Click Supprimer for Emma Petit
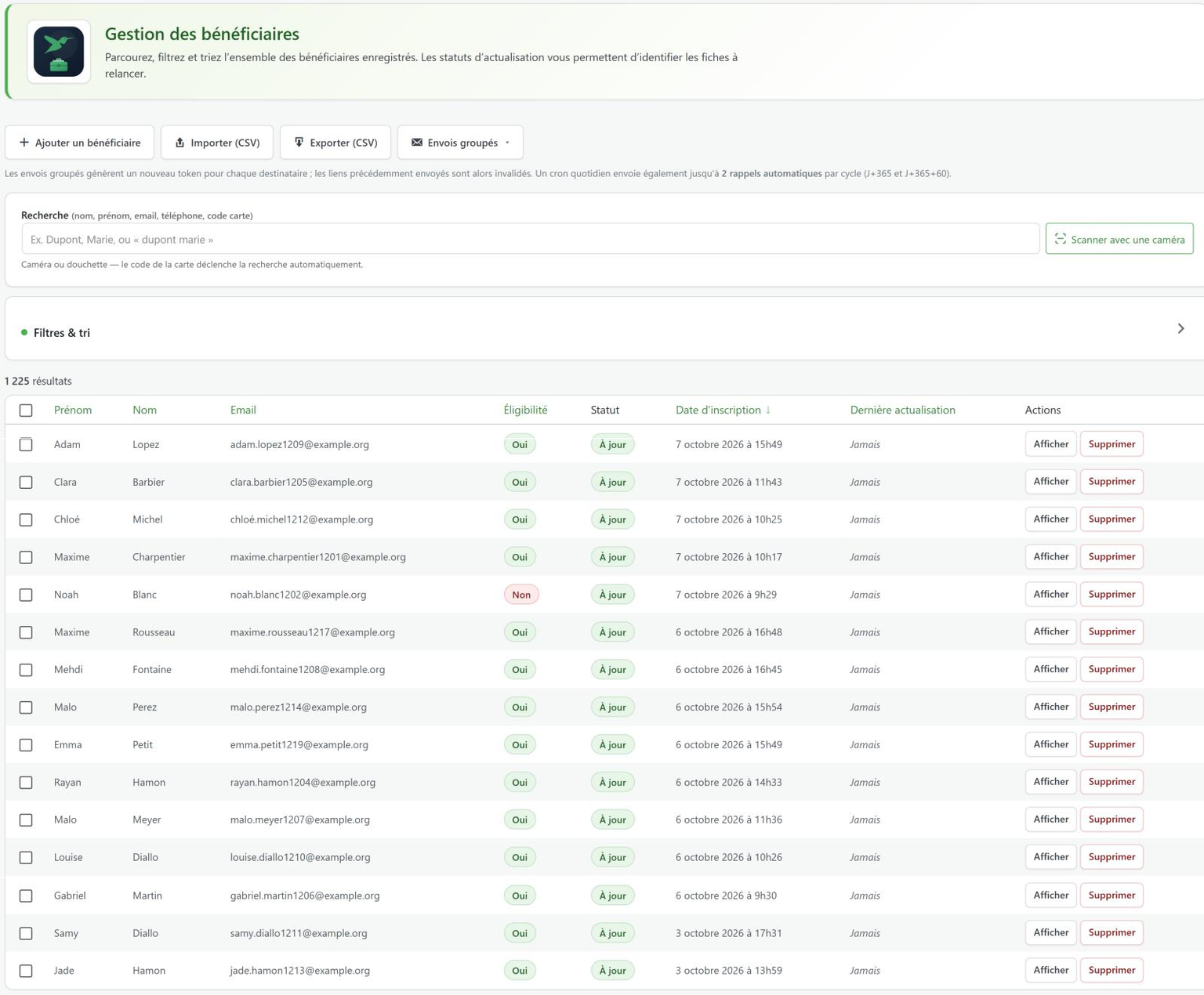 pos(1112,744)
